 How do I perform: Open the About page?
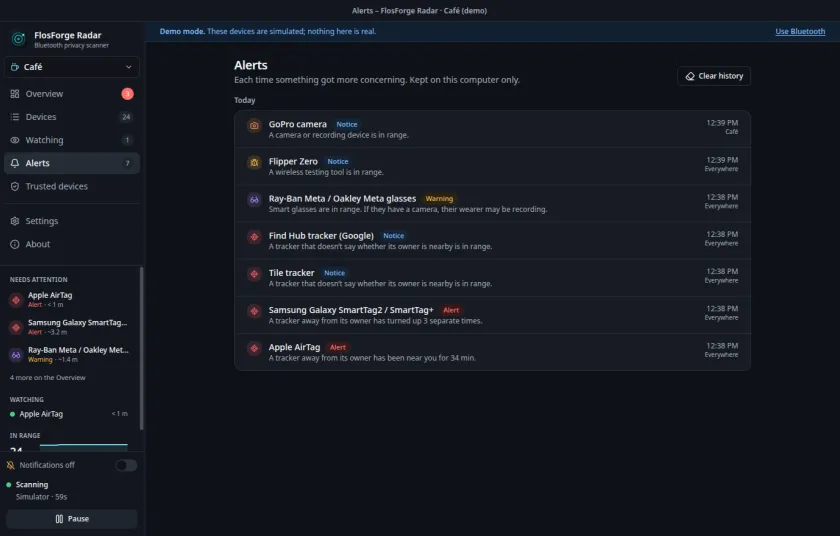[x=72, y=244]
